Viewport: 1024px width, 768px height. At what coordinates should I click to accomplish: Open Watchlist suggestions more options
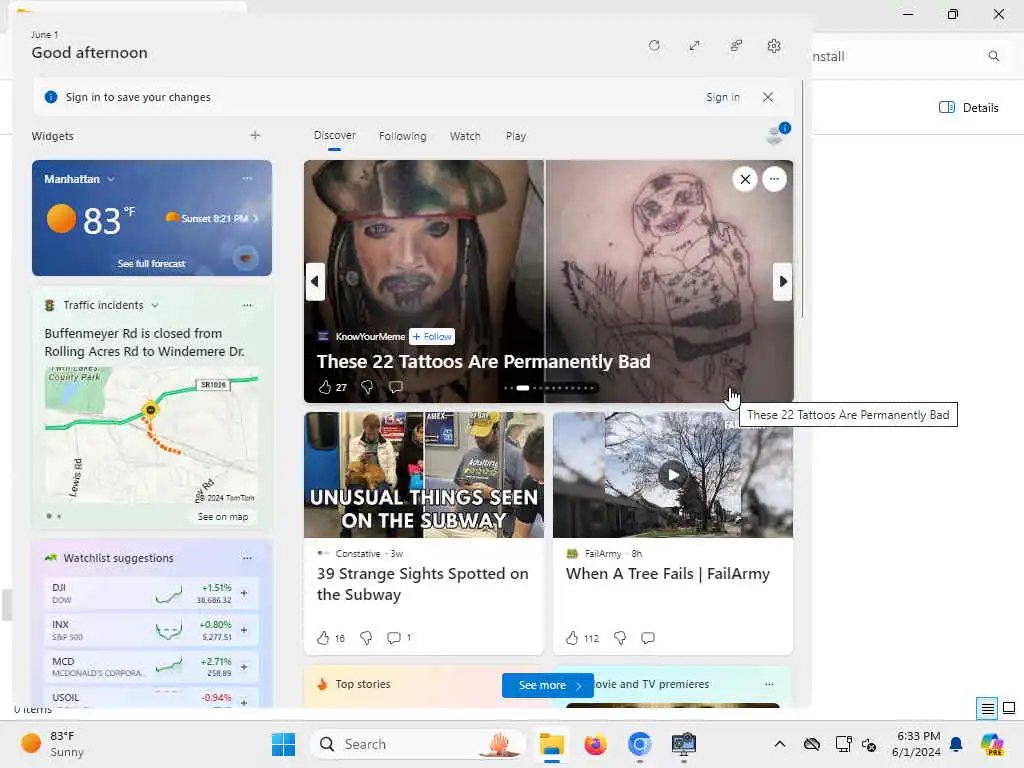(247, 558)
